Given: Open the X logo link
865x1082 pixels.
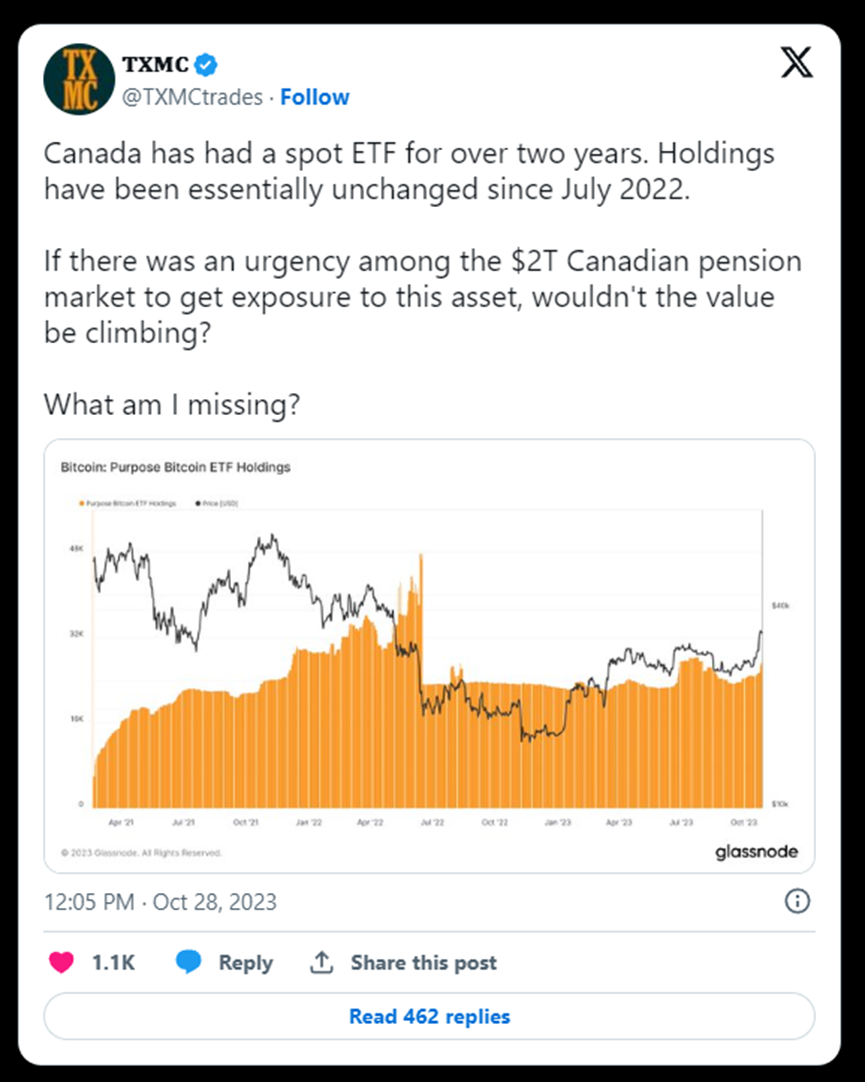Looking at the screenshot, I should (796, 64).
